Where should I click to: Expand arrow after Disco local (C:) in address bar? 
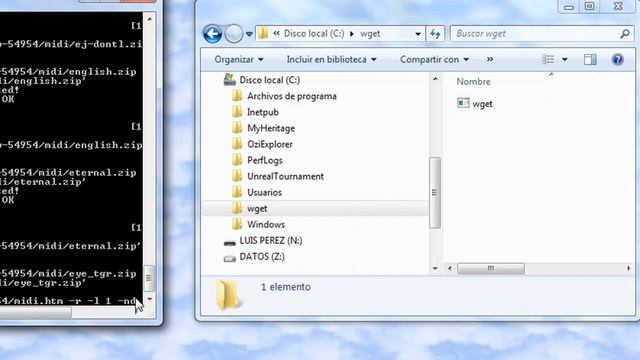coord(352,34)
